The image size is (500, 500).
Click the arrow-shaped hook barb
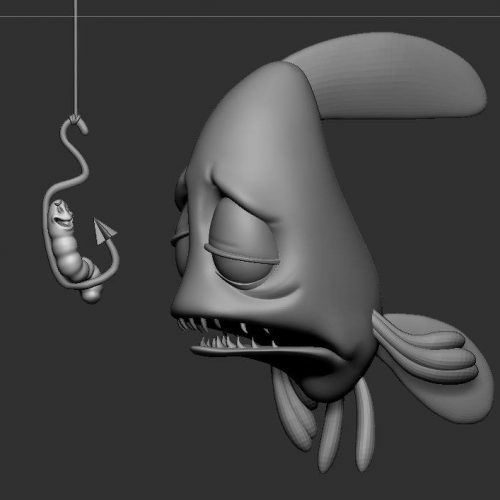point(103,231)
